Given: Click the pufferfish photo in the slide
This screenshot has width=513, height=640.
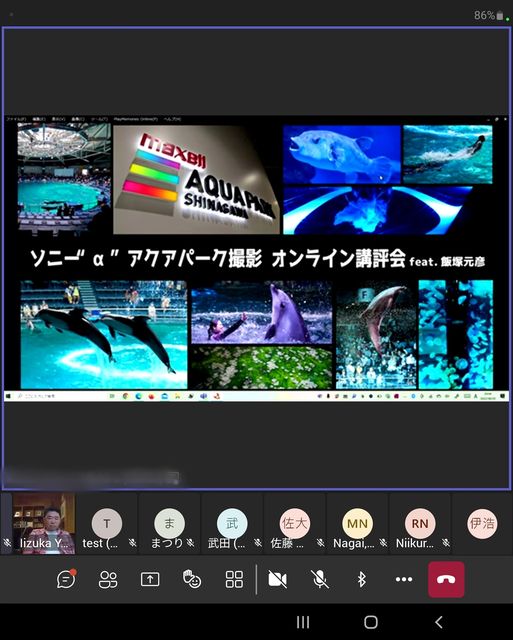Looking at the screenshot, I should 342,154.
